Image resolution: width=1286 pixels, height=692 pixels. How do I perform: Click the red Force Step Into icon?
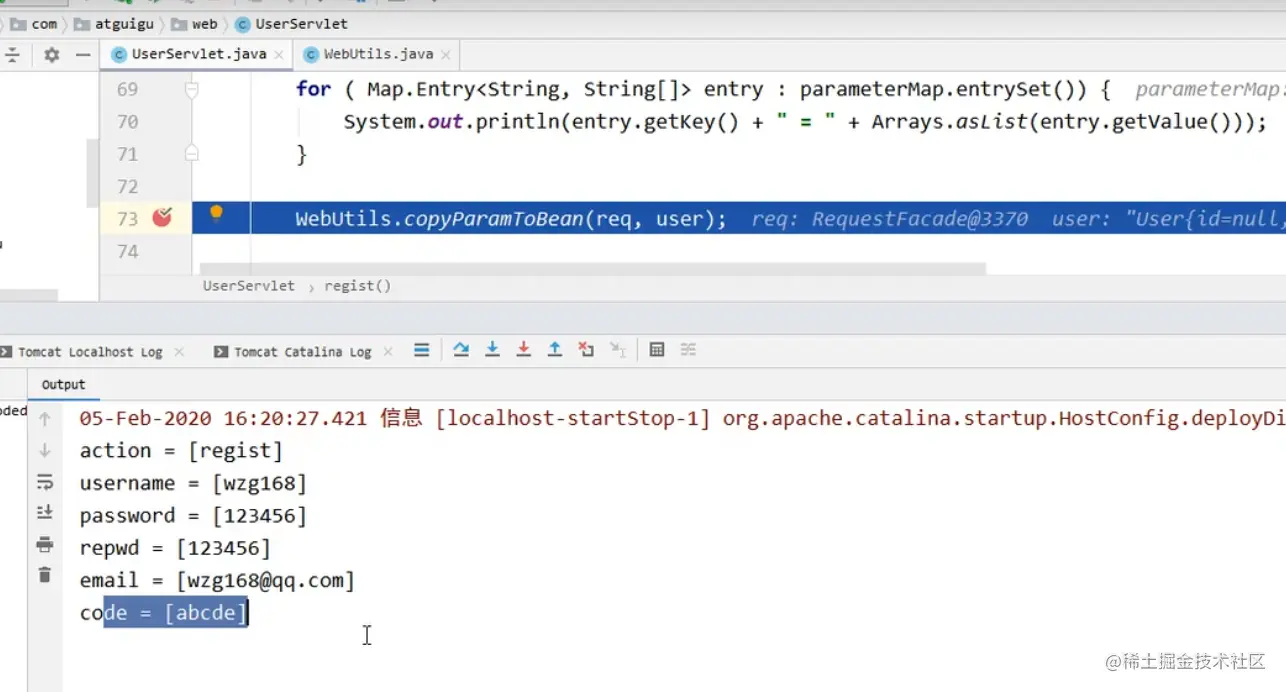click(x=523, y=350)
